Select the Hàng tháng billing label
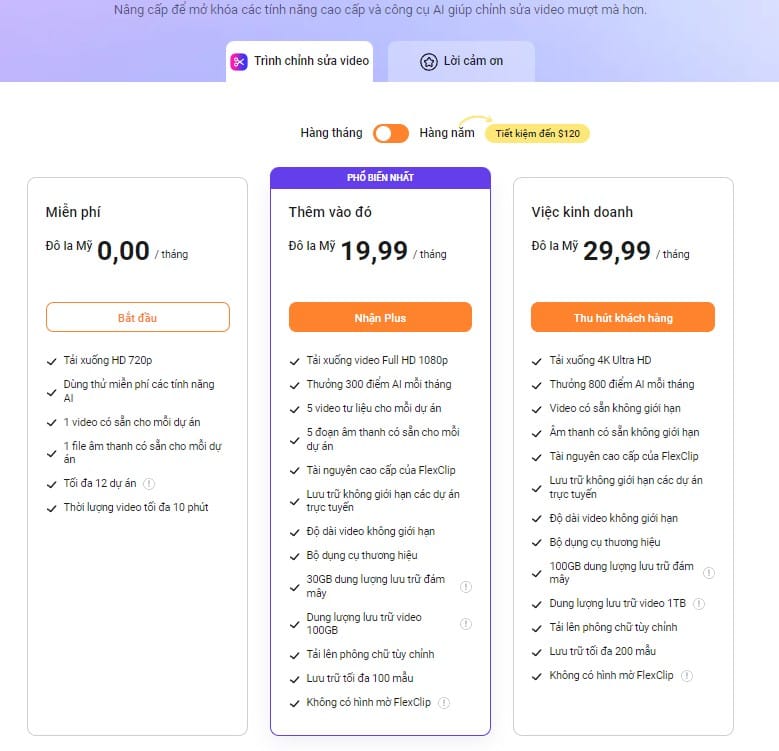 tap(331, 133)
